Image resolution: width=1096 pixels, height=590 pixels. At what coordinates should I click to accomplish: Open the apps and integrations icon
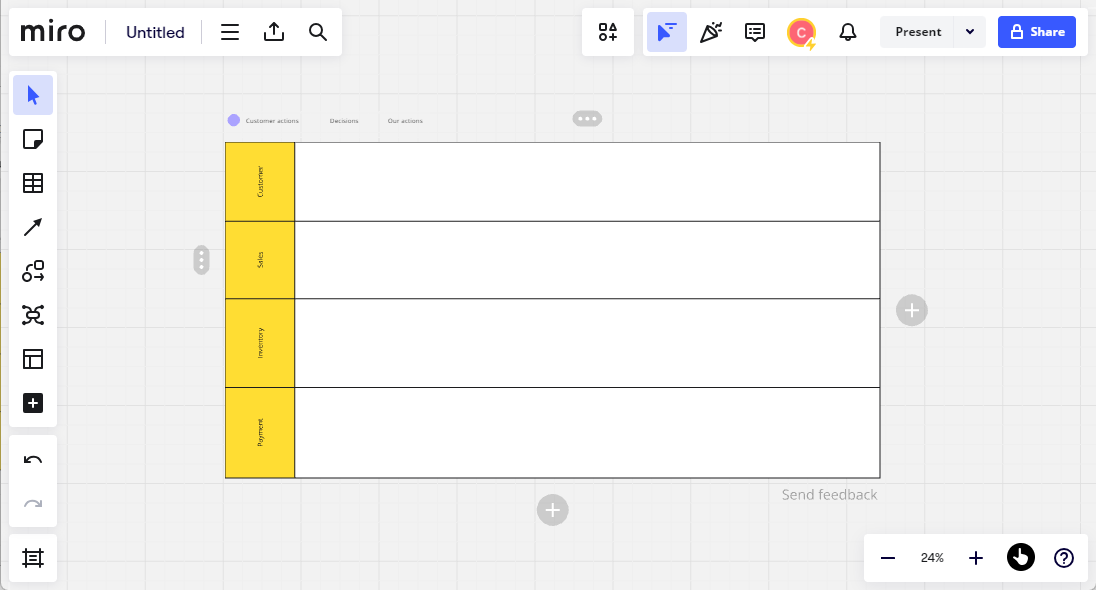tap(608, 32)
